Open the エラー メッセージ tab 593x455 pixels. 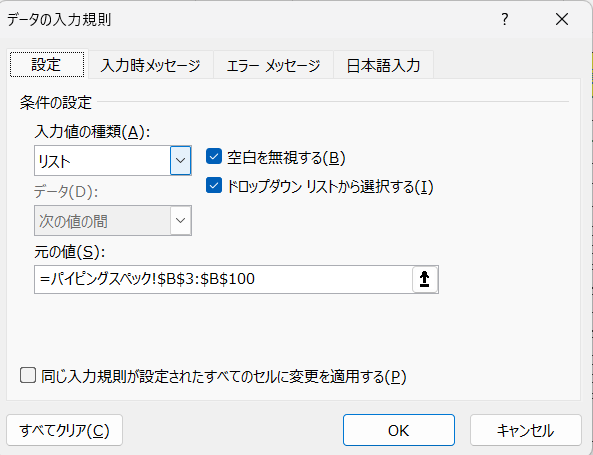coord(273,65)
